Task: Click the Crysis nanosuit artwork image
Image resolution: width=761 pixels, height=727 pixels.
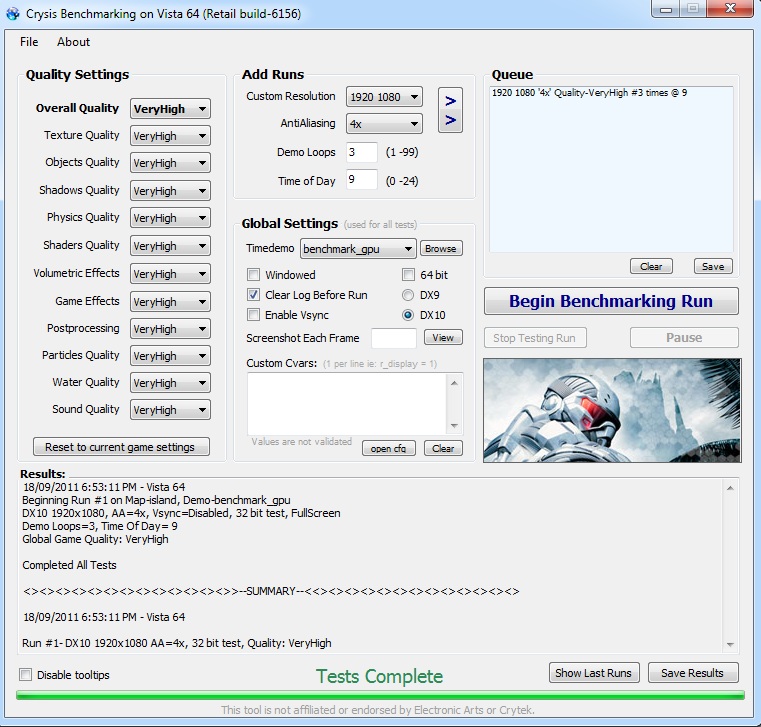Action: (x=612, y=410)
